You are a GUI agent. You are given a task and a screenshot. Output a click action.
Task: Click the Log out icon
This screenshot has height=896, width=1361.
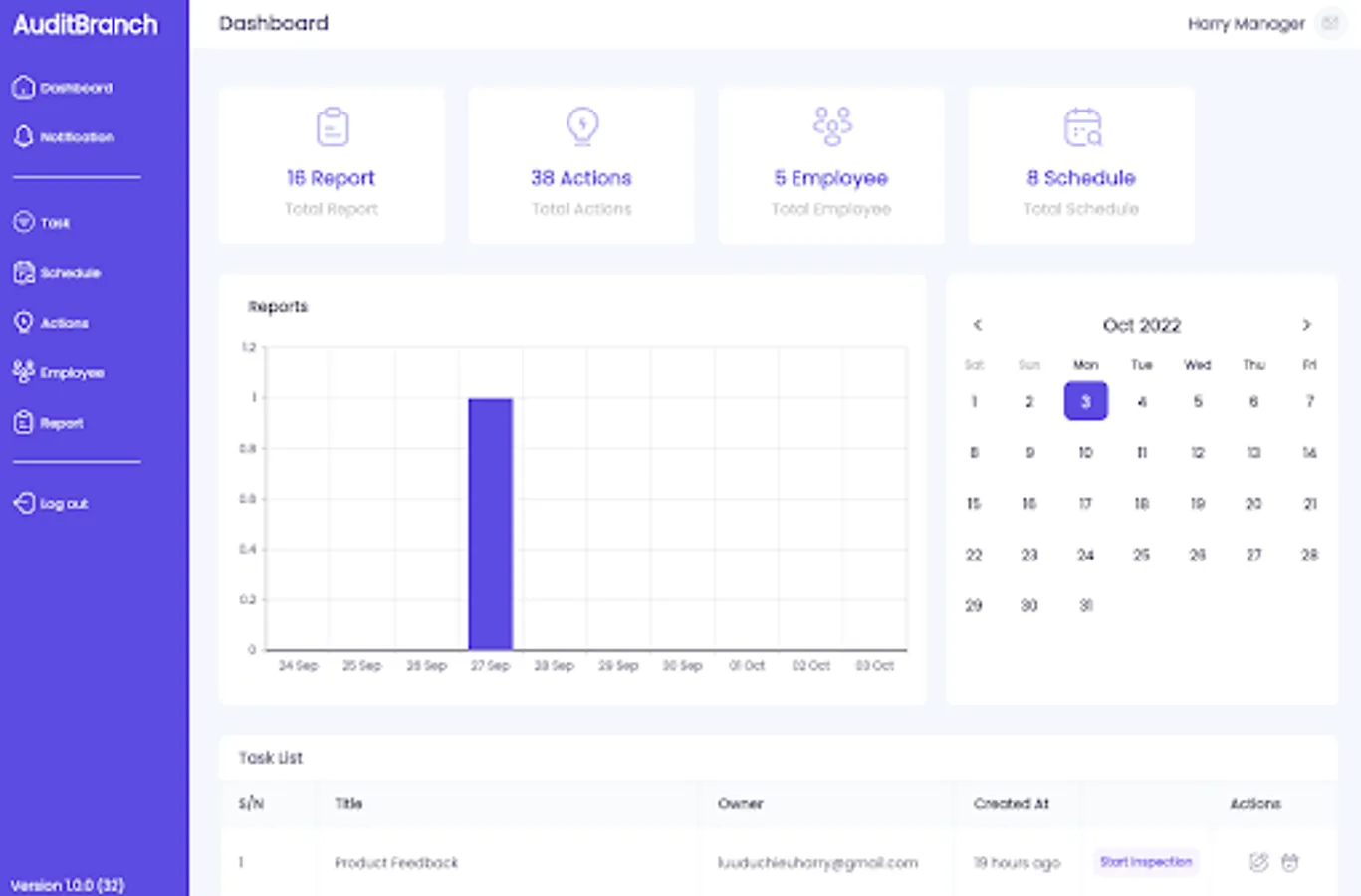[24, 503]
